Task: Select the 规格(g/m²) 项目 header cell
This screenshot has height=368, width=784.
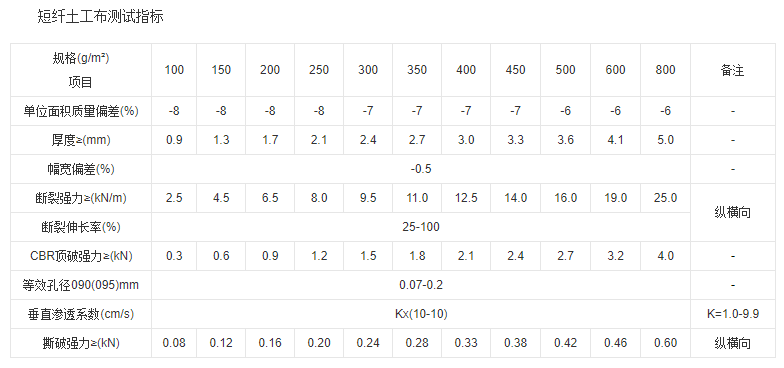Action: click(x=81, y=70)
